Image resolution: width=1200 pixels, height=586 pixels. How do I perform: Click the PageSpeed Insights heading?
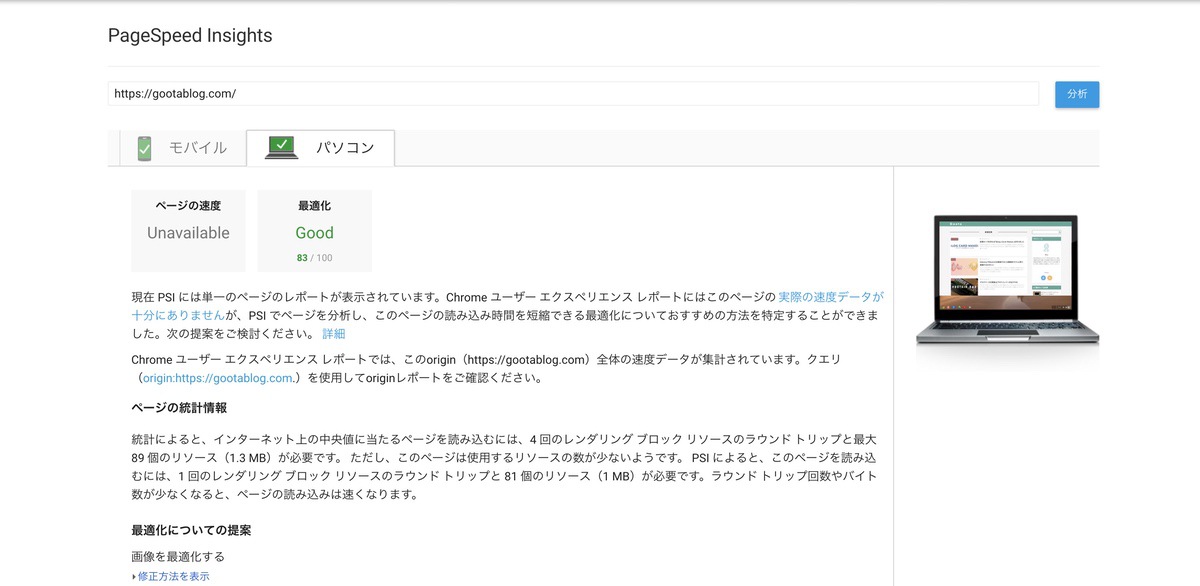[190, 36]
